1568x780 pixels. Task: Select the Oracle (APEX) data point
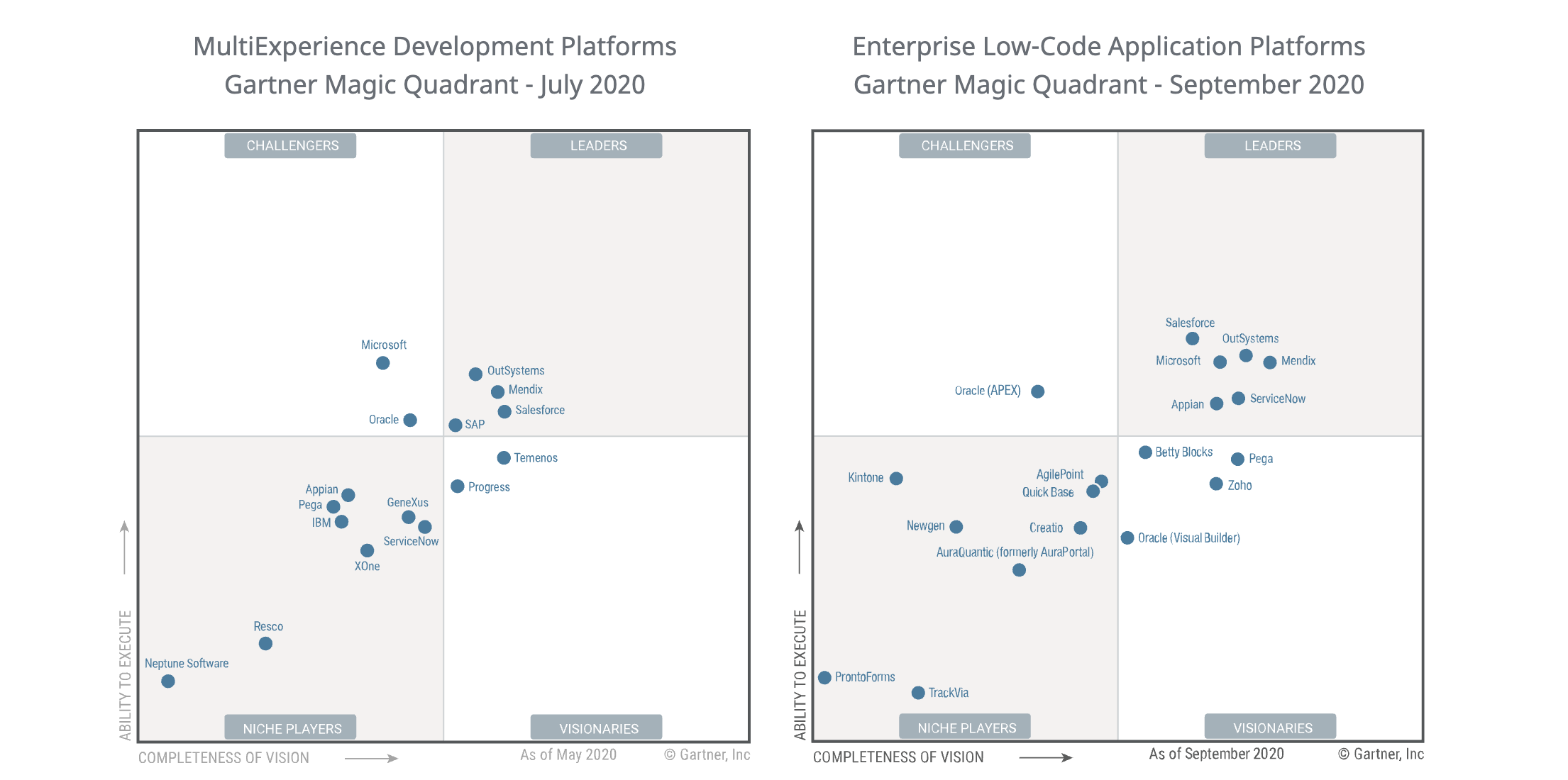pos(1037,391)
